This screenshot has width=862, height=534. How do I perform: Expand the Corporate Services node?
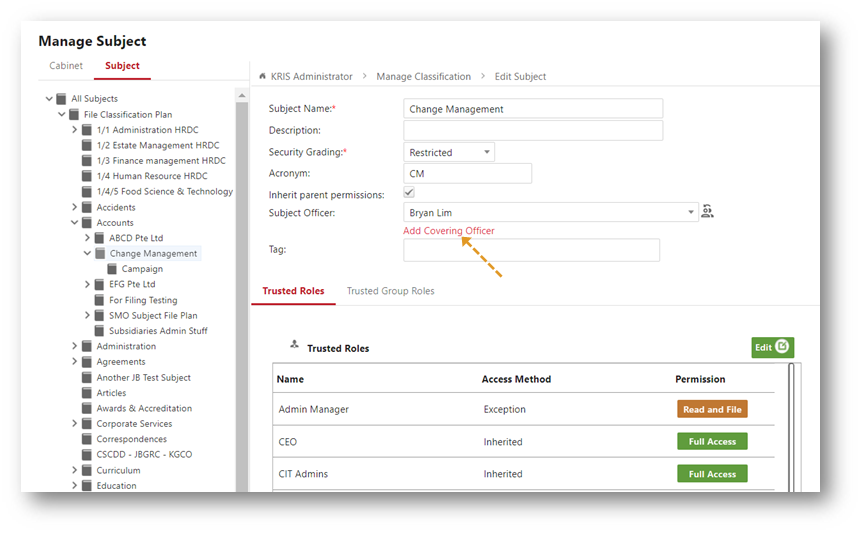tap(74, 423)
